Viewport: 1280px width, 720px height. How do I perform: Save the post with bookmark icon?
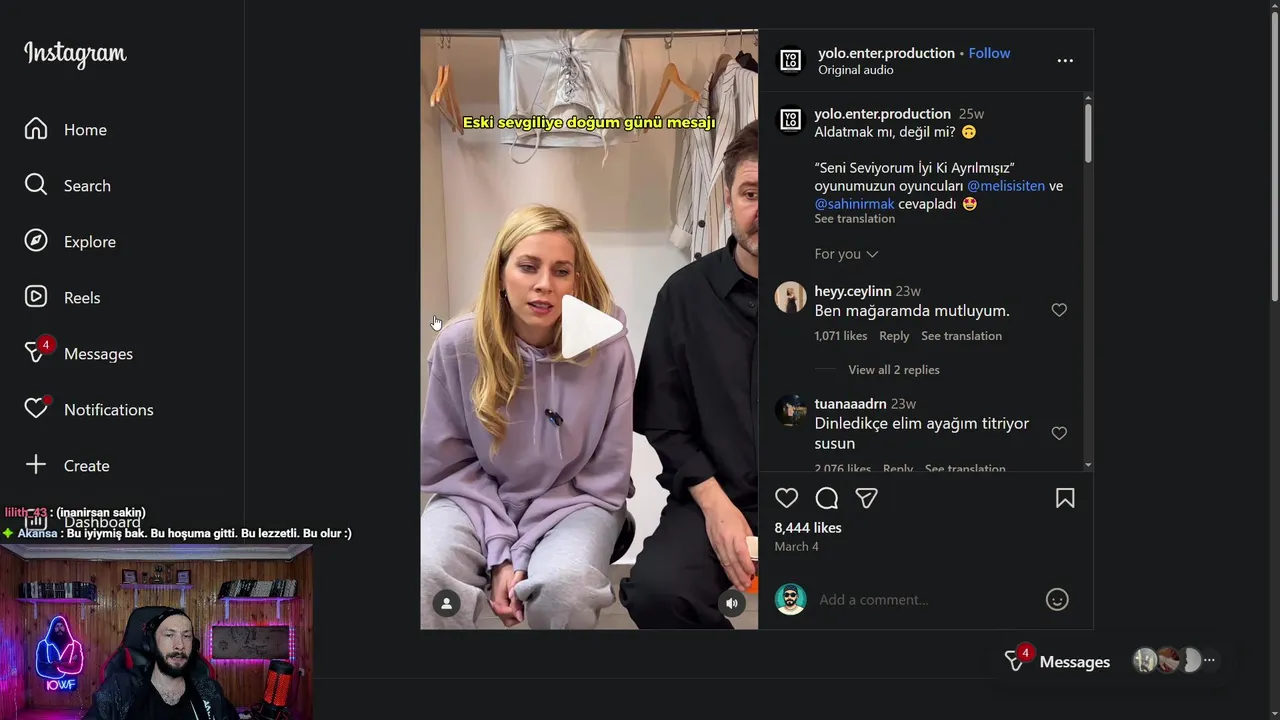(x=1065, y=498)
